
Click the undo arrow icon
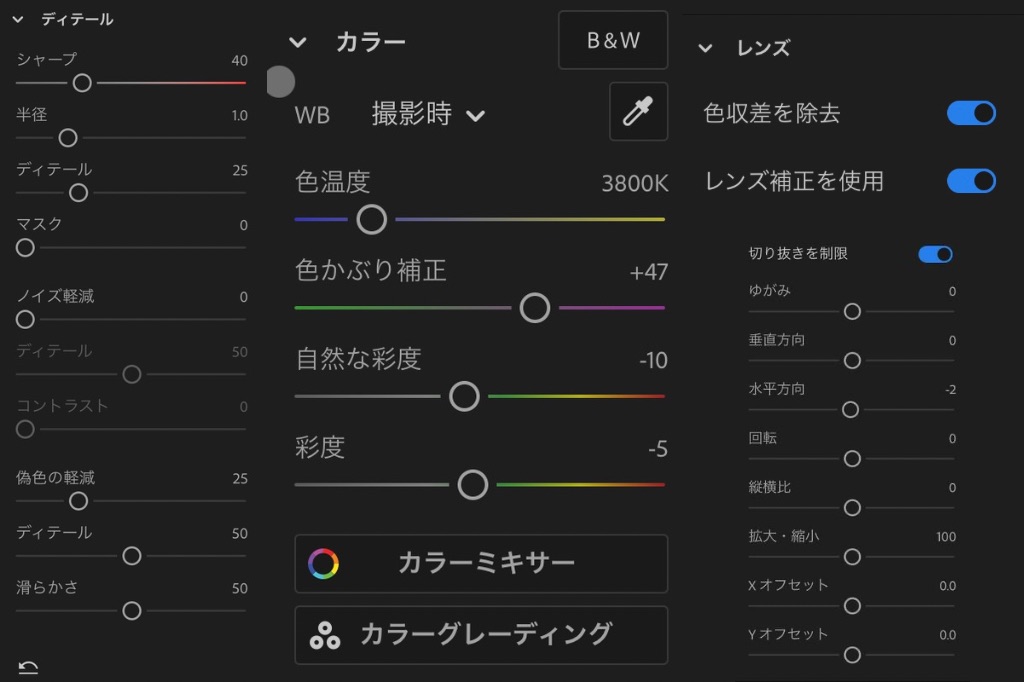[28, 667]
